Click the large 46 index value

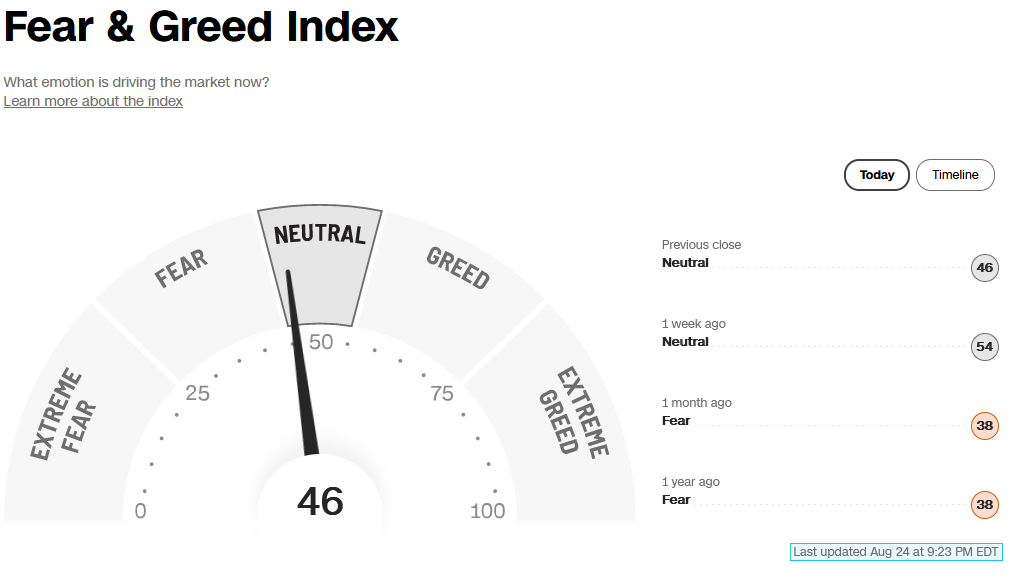(320, 502)
